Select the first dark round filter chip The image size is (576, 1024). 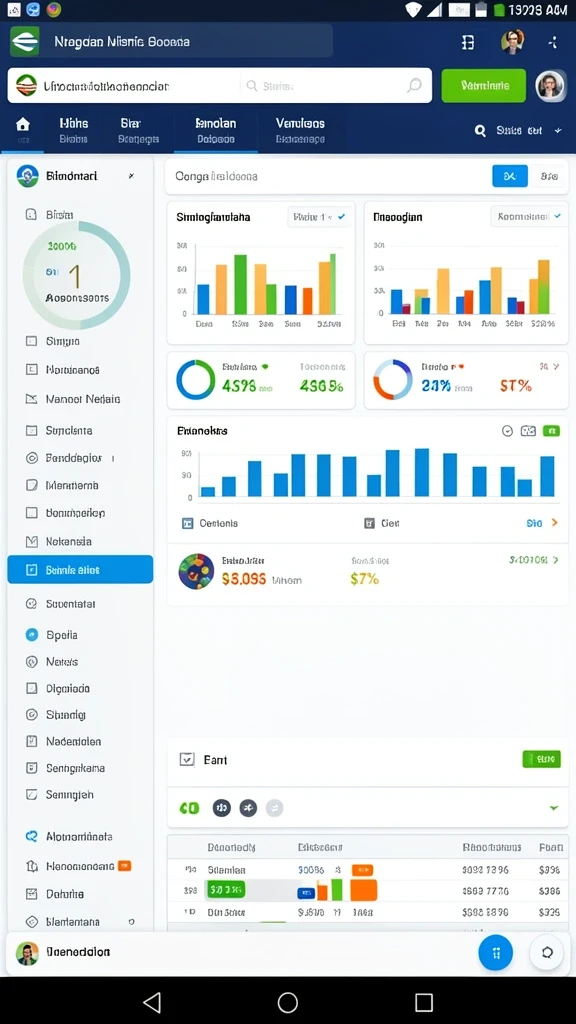coord(221,808)
